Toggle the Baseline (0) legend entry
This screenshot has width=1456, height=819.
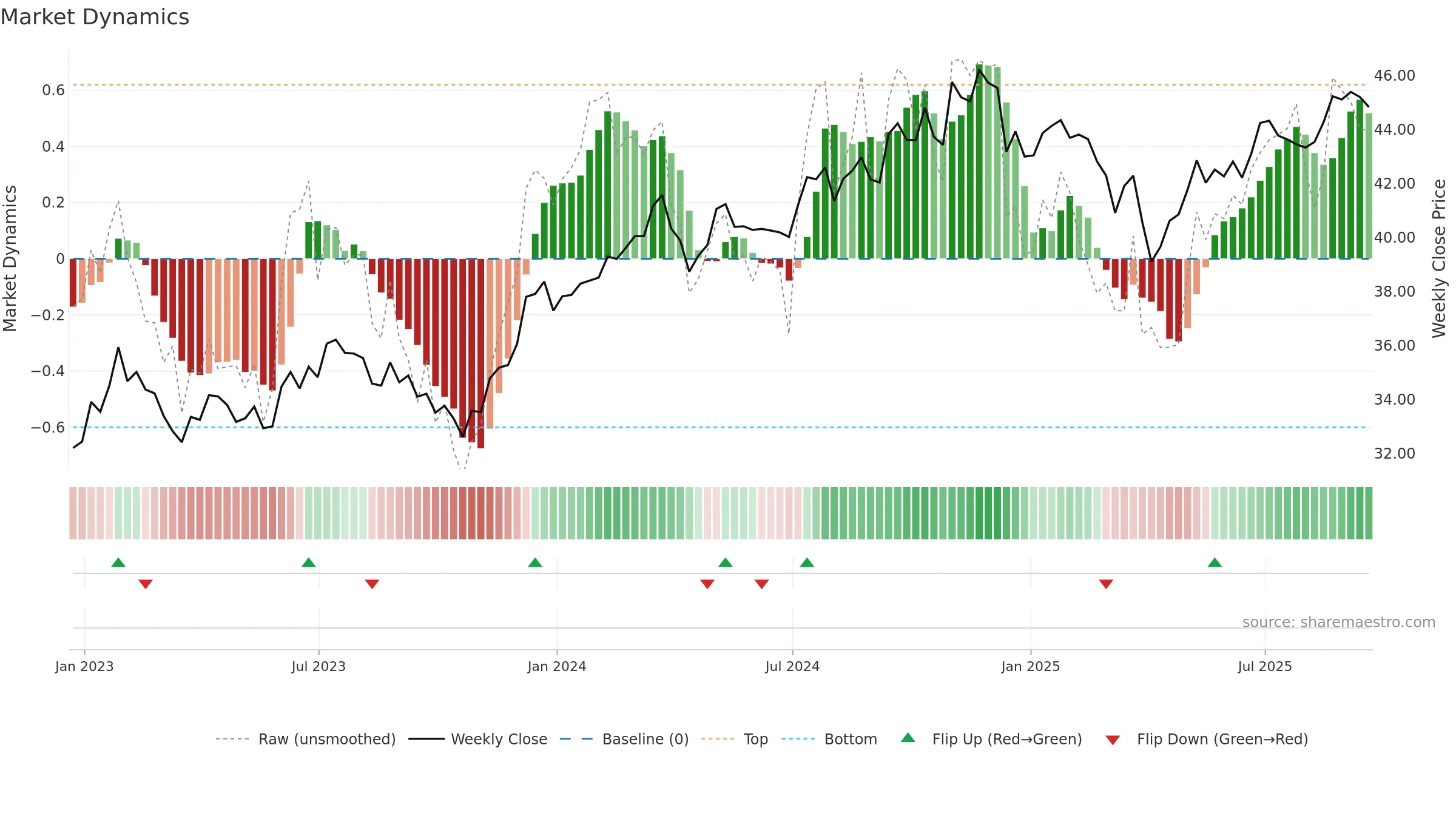(624, 739)
